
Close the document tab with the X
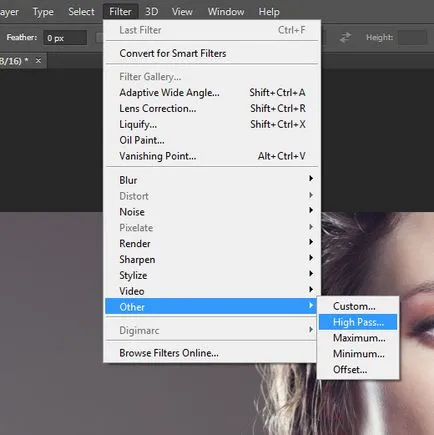[38, 61]
